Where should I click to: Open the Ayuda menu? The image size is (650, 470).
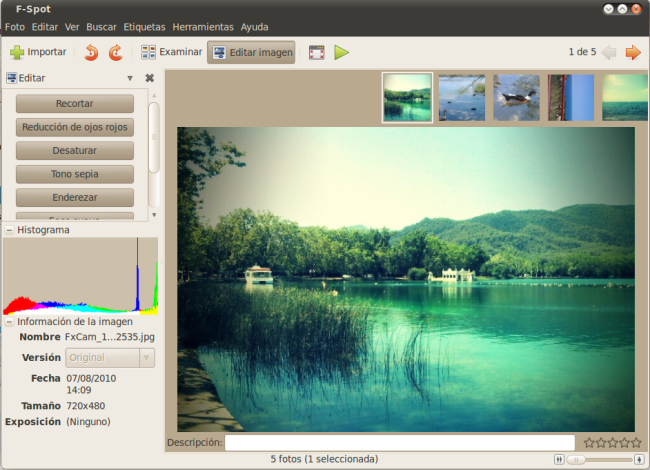(x=255, y=27)
